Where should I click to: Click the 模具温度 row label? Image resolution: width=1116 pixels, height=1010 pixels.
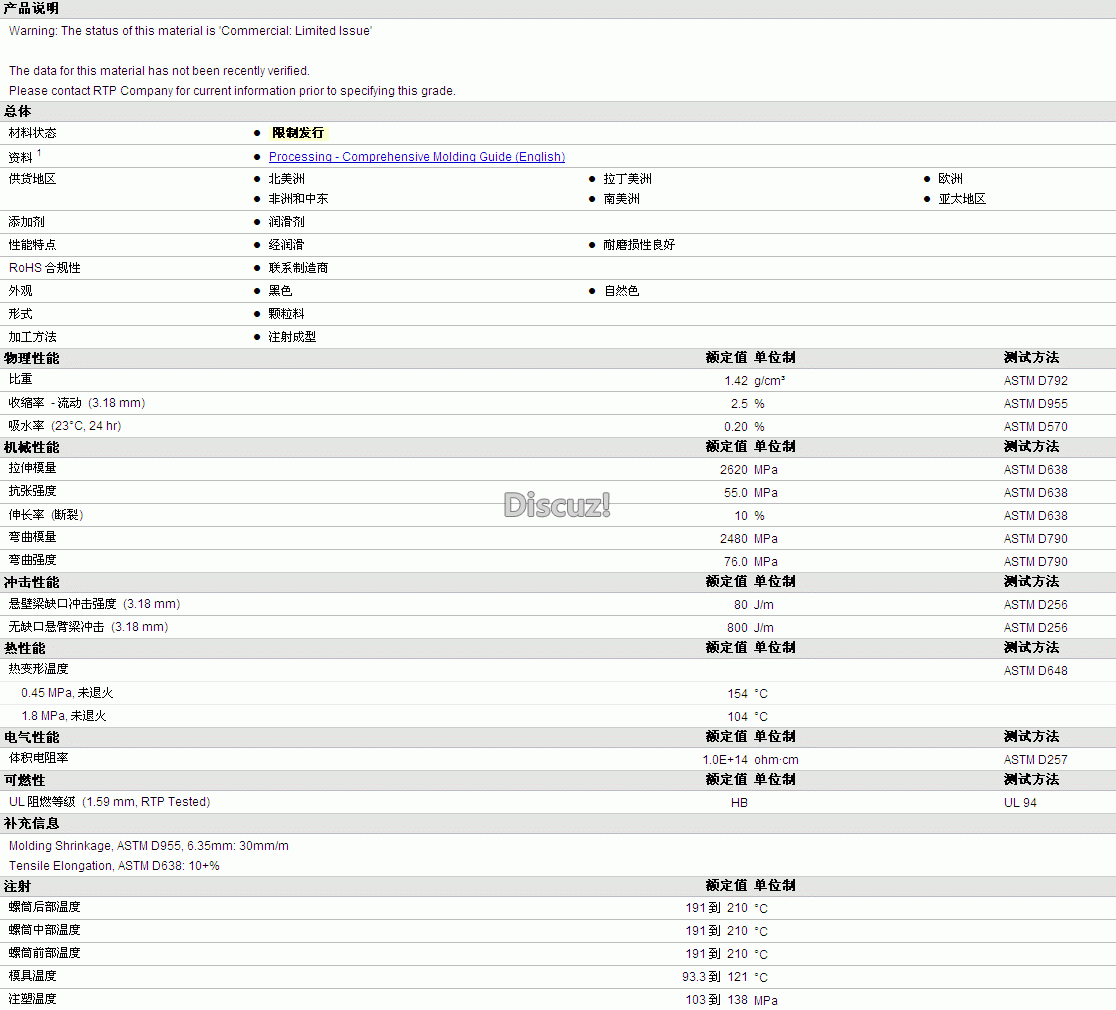click(x=32, y=976)
